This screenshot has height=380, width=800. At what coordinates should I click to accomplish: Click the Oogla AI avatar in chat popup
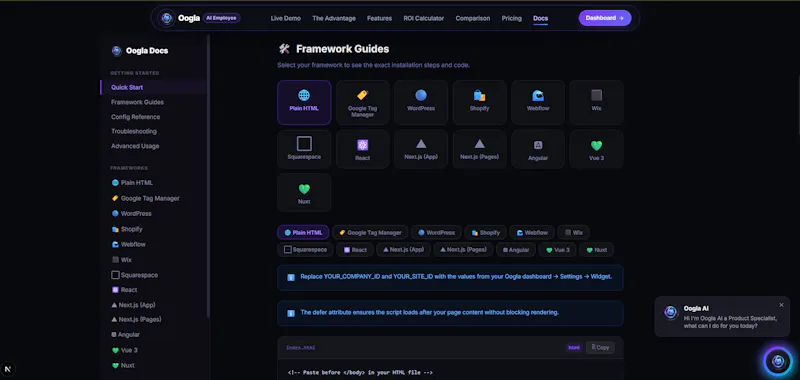(x=671, y=313)
